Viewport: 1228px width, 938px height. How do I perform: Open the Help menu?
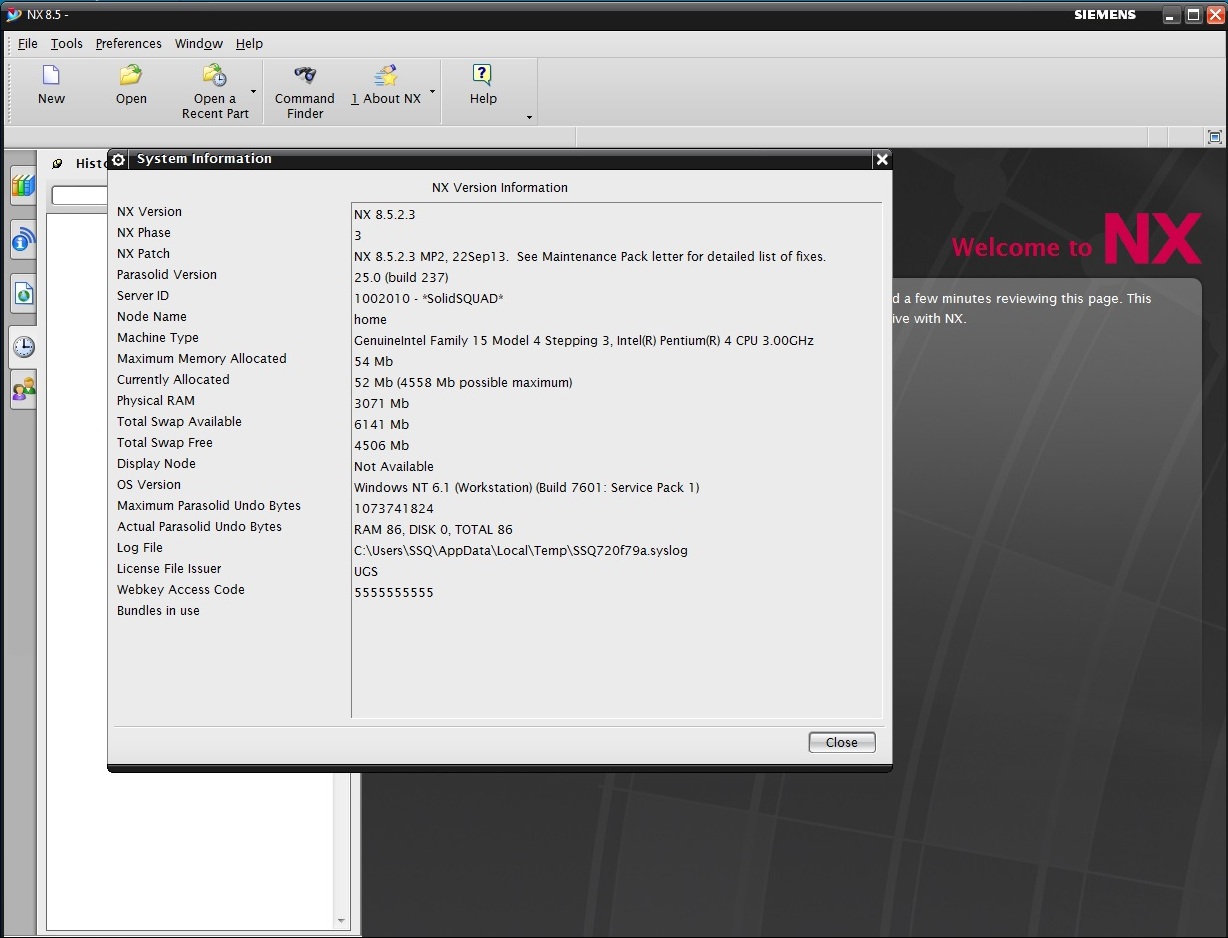pyautogui.click(x=249, y=43)
